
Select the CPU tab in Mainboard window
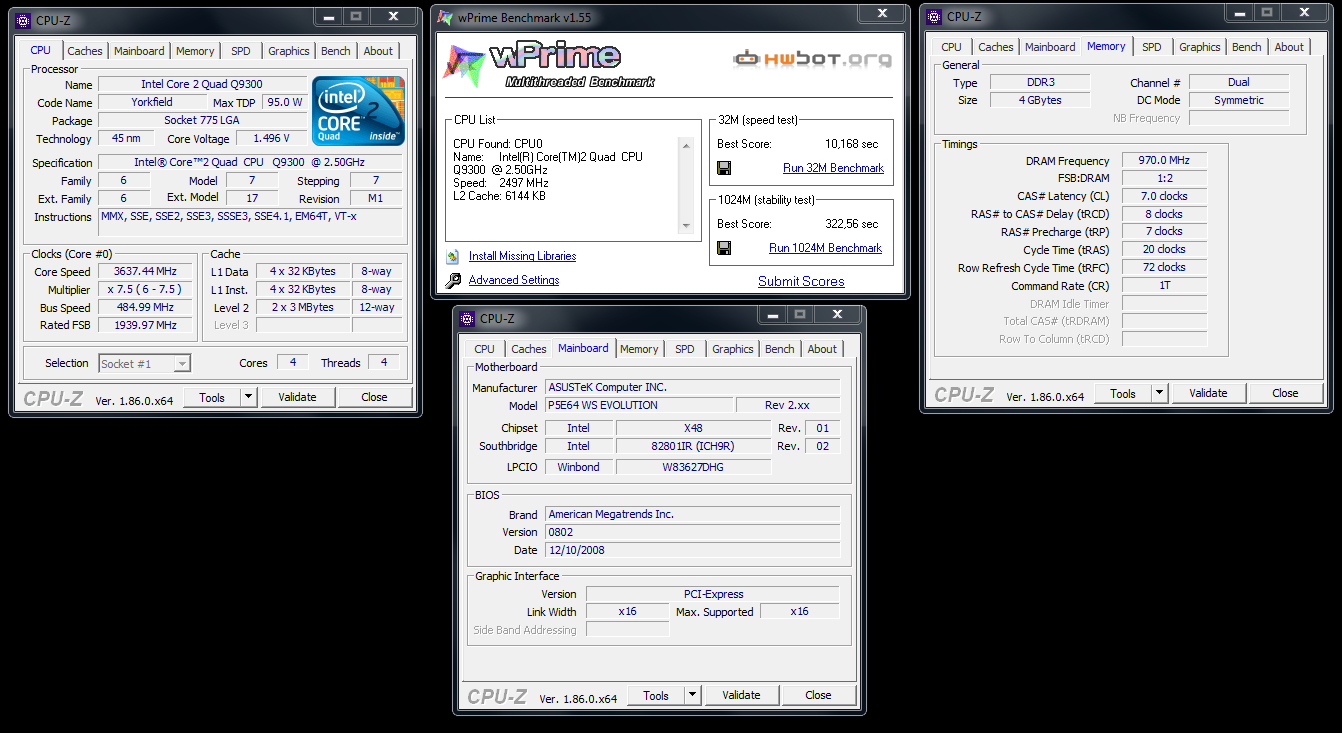484,349
